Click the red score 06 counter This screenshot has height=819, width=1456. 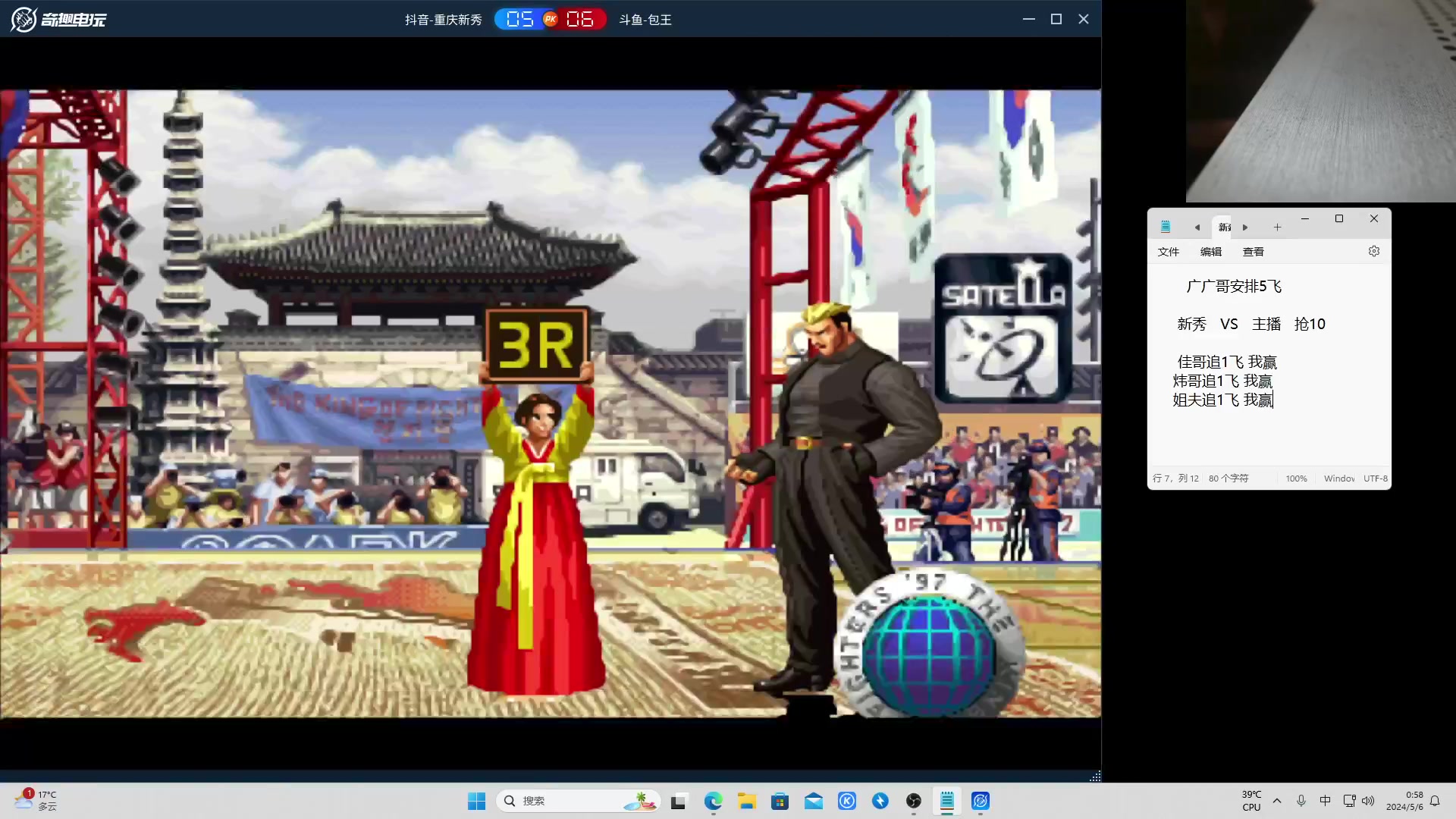[580, 19]
